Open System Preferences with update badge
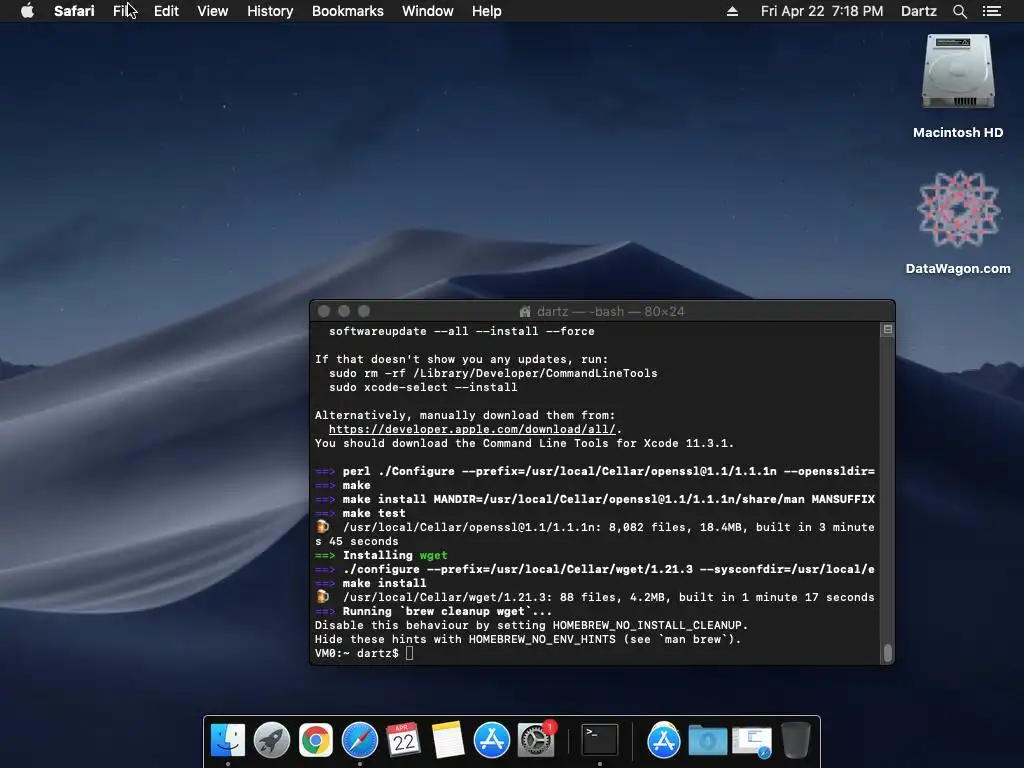This screenshot has width=1024, height=768. coord(536,739)
